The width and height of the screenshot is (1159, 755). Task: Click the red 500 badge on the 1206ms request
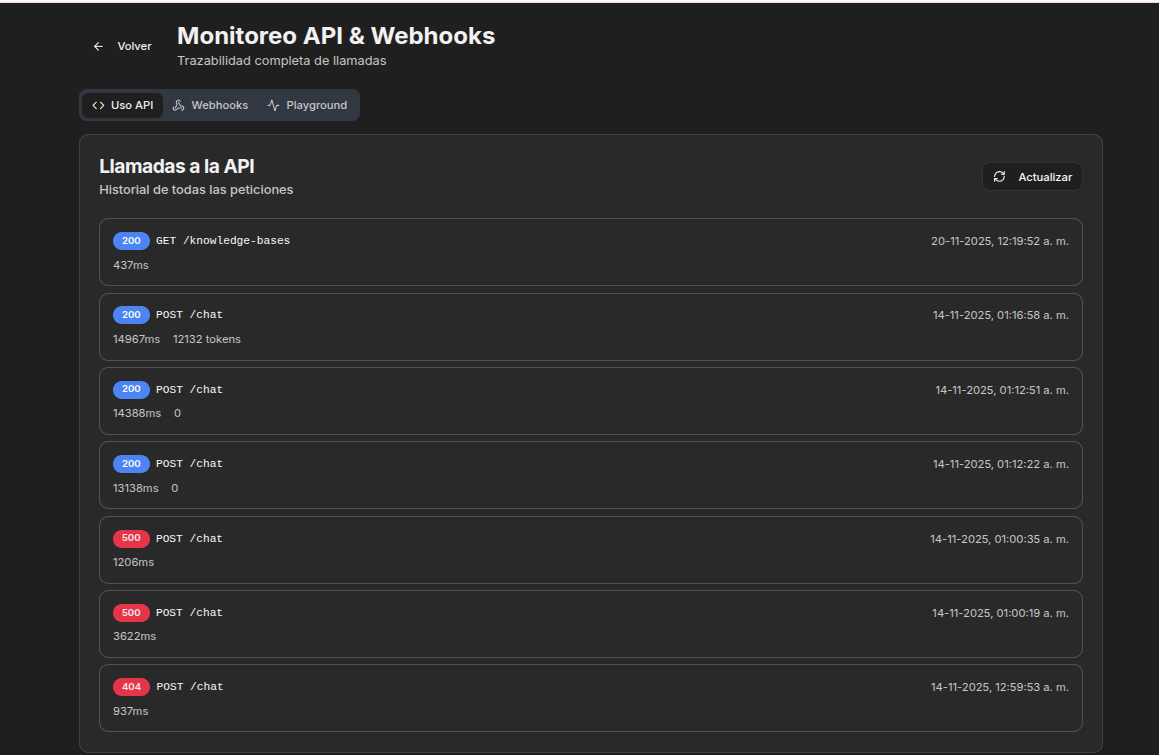pos(131,538)
